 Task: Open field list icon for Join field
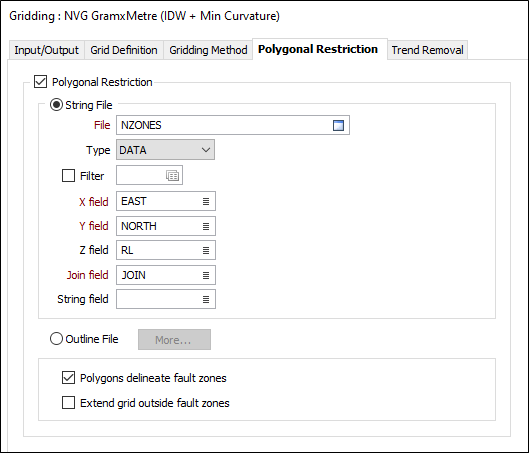point(206,275)
